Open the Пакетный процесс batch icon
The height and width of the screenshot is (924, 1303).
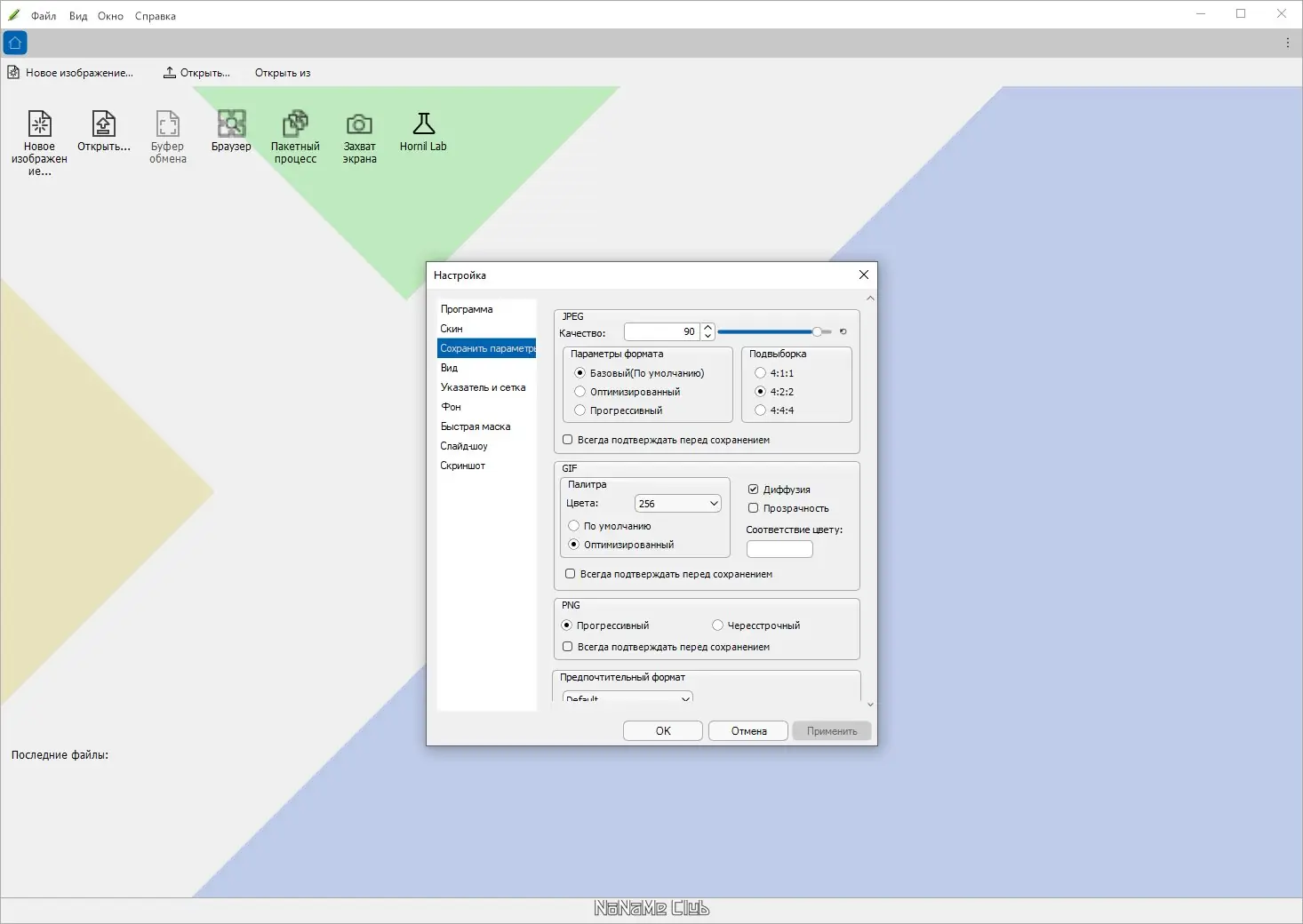coord(295,137)
